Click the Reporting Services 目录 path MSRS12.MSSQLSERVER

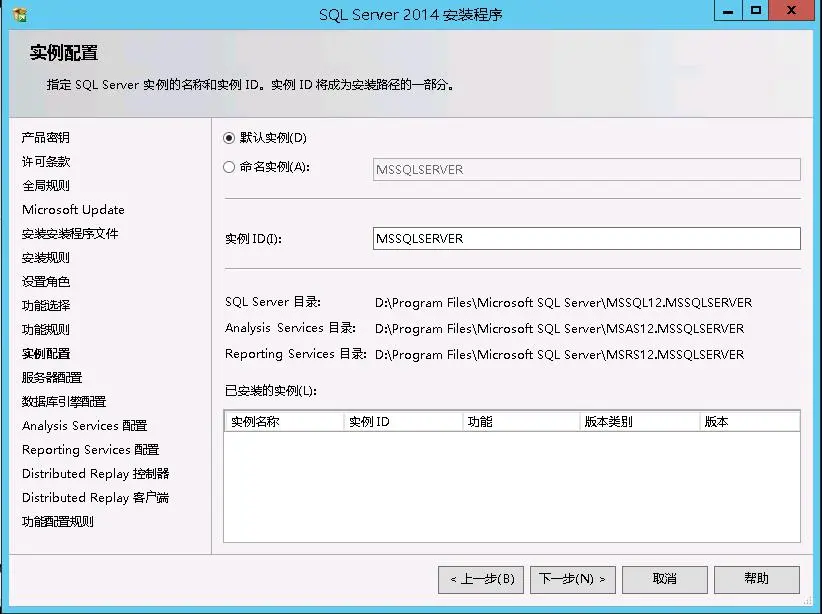(559, 355)
